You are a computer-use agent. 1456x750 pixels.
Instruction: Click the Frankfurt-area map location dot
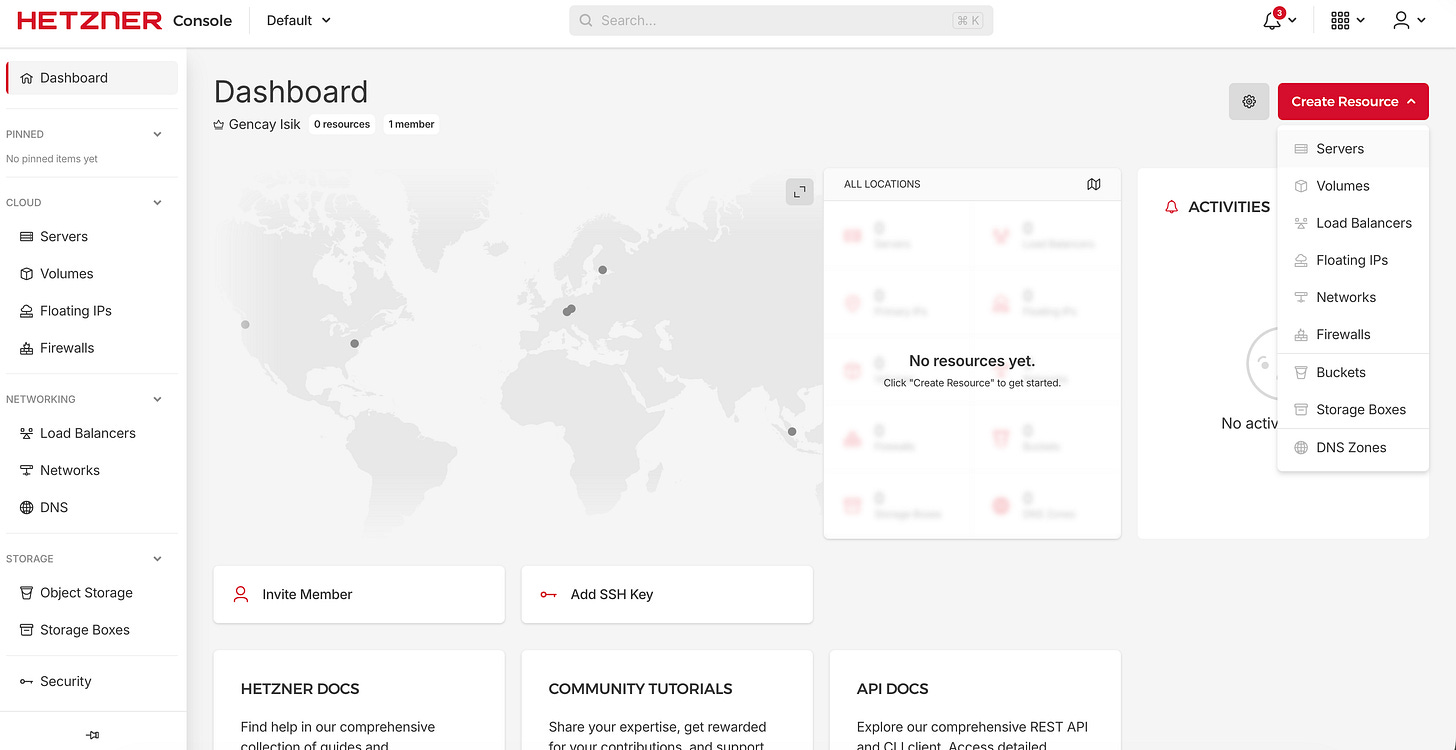coord(569,310)
